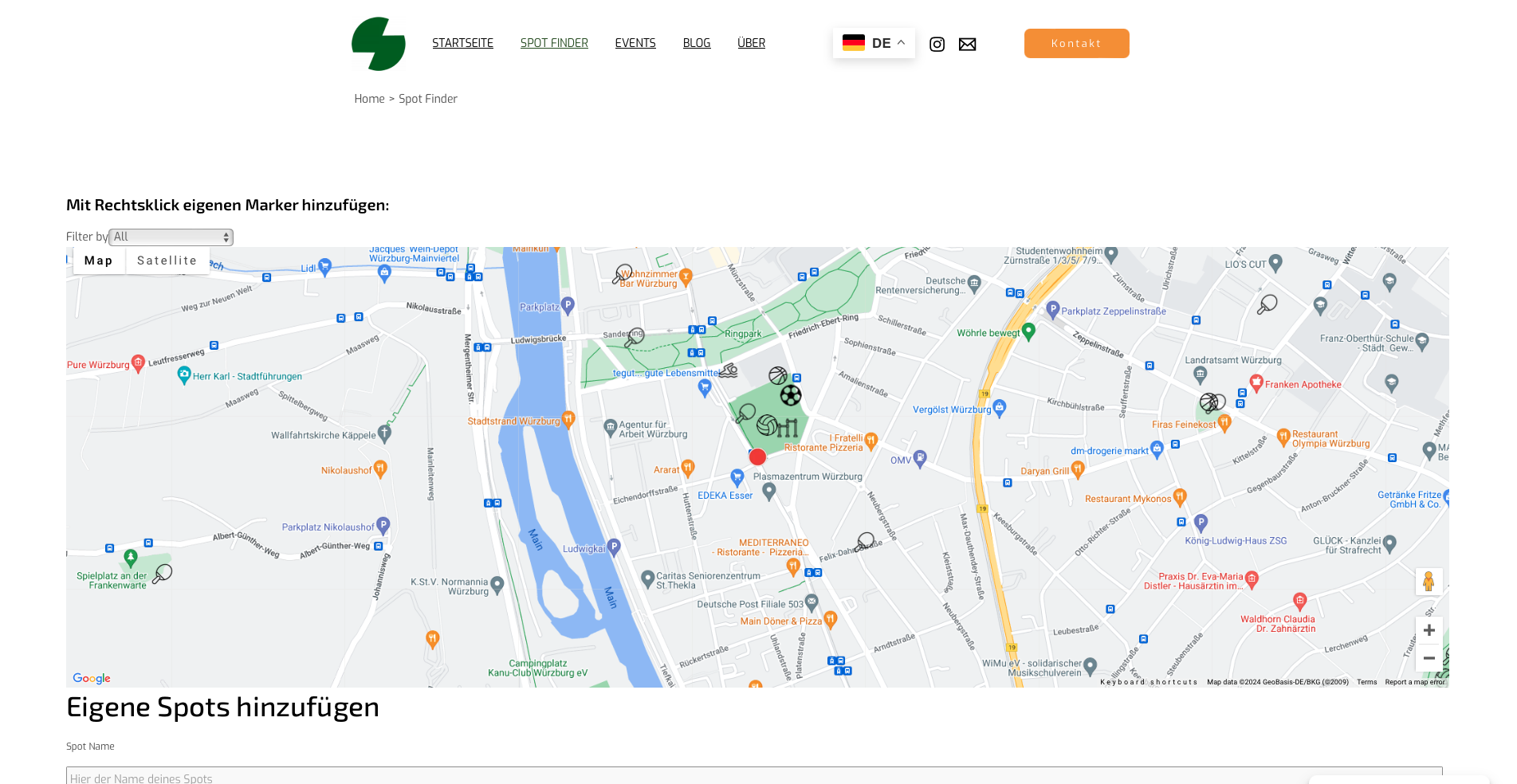Screen dimensions: 1517x784
Task: Focus the Spot Name input field
Action: (x=753, y=777)
